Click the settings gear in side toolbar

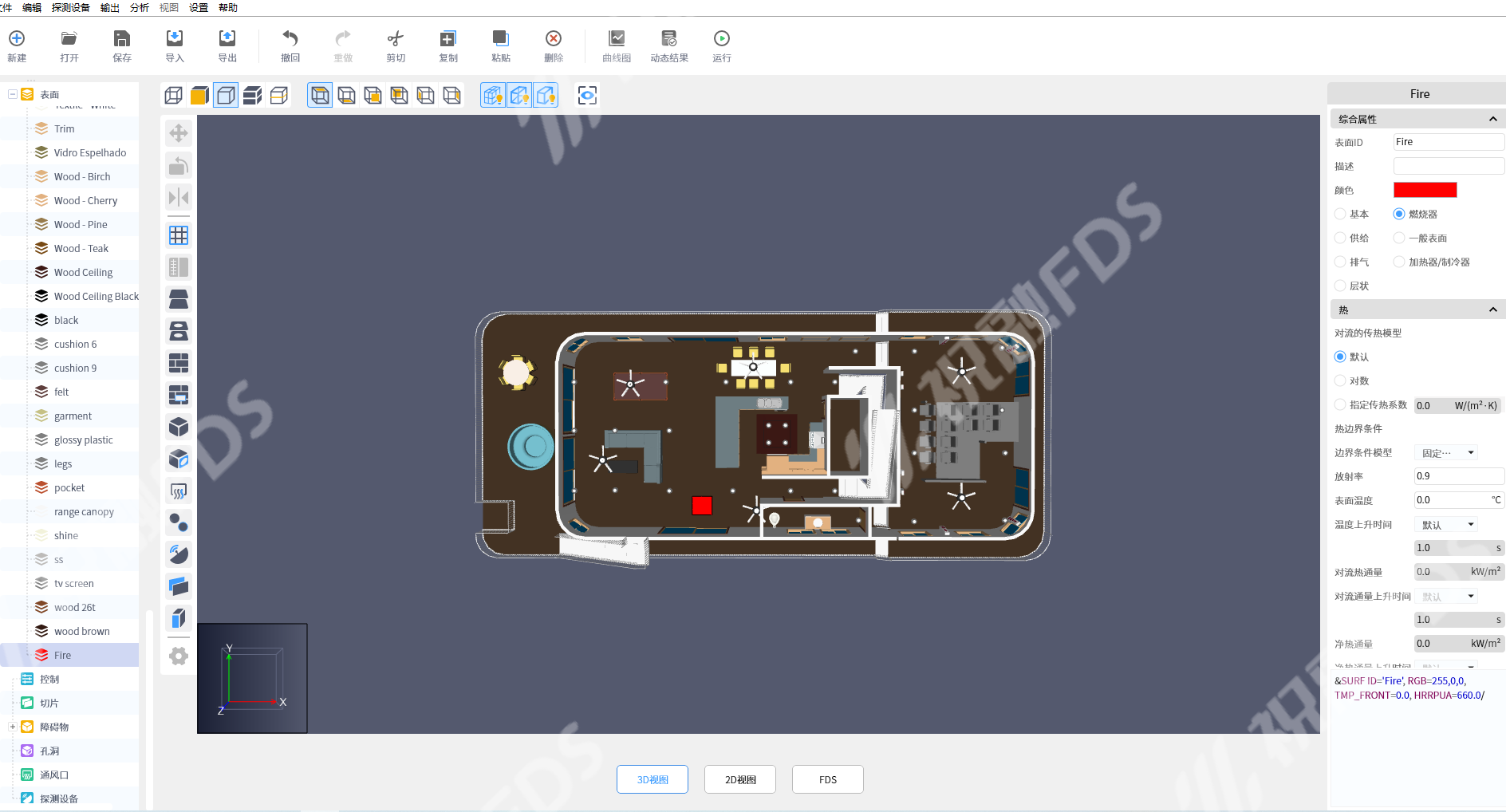click(x=179, y=656)
